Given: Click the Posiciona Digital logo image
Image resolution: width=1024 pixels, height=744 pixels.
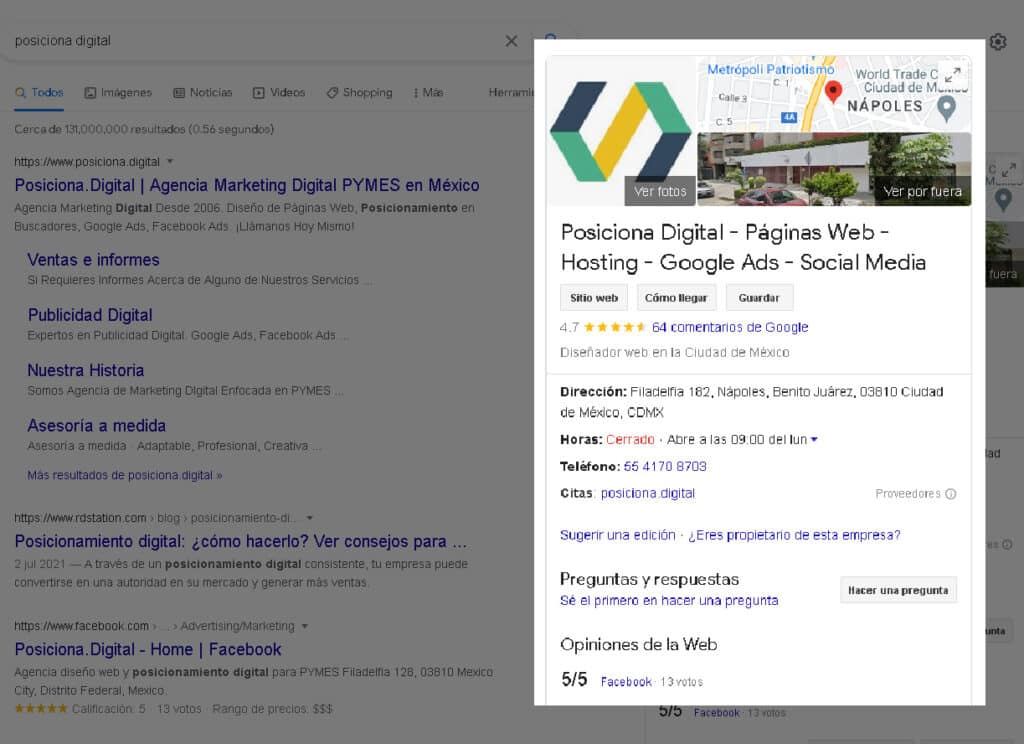Looking at the screenshot, I should tap(620, 131).
